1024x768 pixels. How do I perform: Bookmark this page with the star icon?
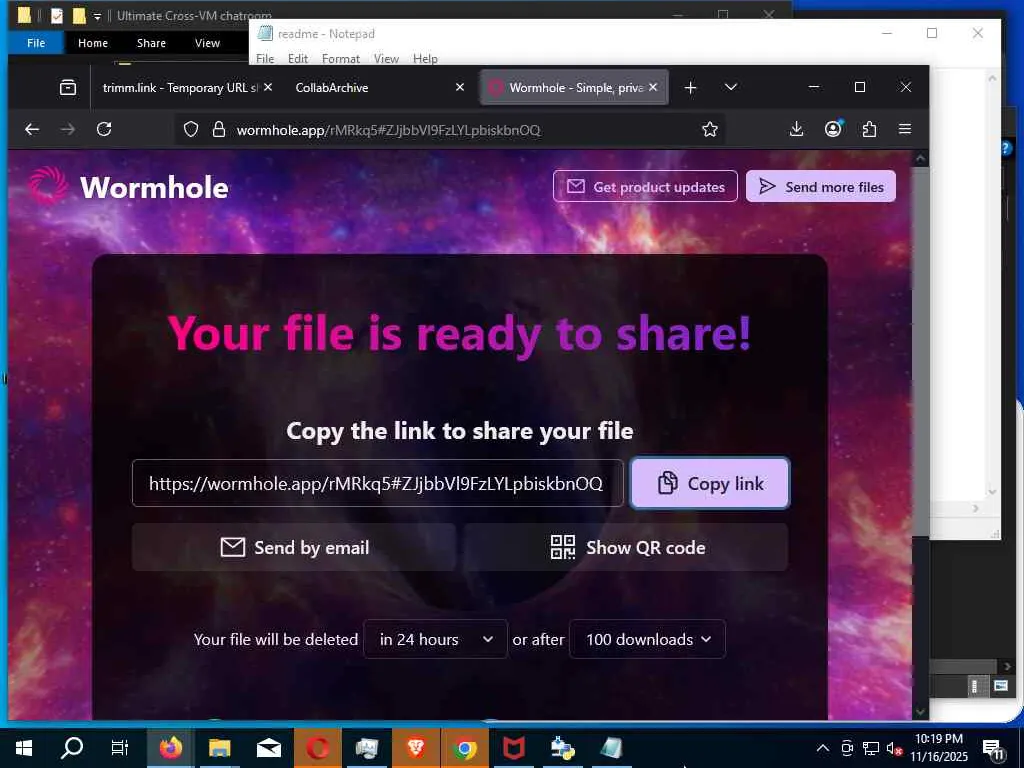coord(710,129)
